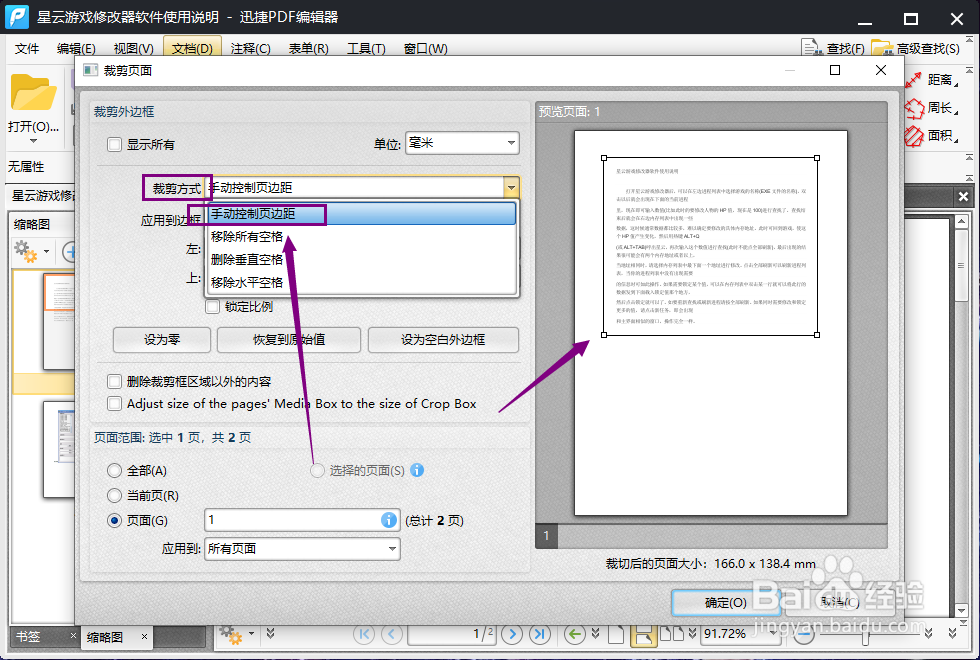Enable Adjust size of Media Box checkbox
The width and height of the screenshot is (980, 660).
coord(114,404)
